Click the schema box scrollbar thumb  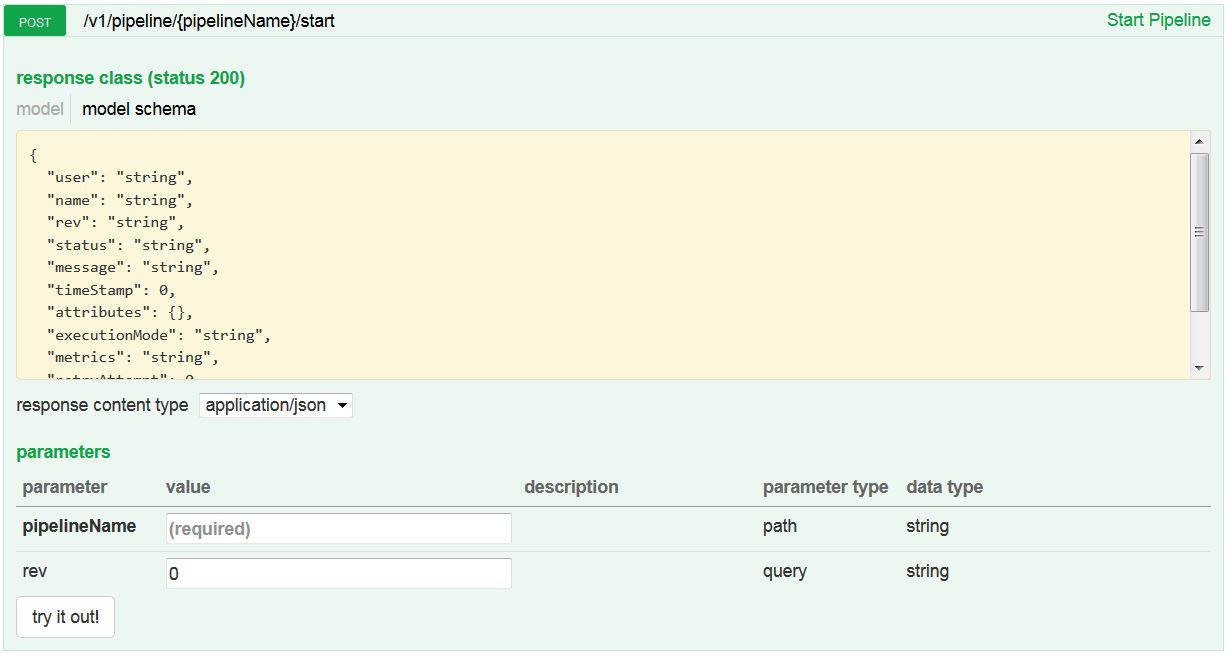pos(1200,232)
